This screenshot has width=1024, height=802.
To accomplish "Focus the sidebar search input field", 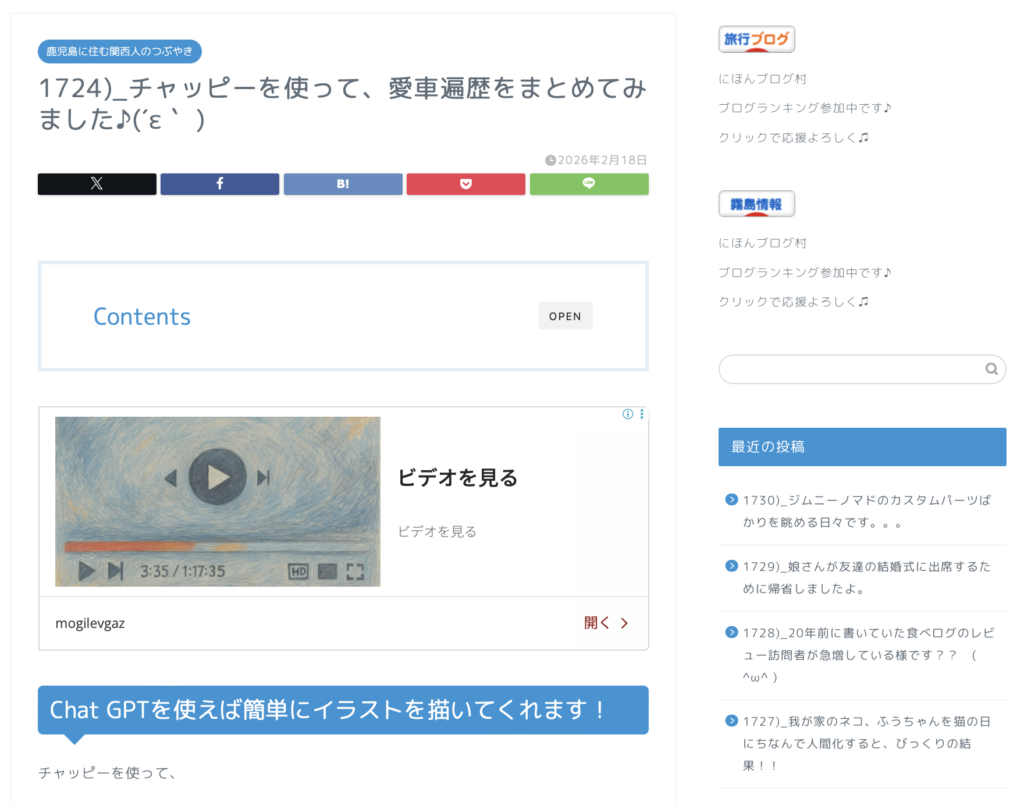I will (850, 369).
